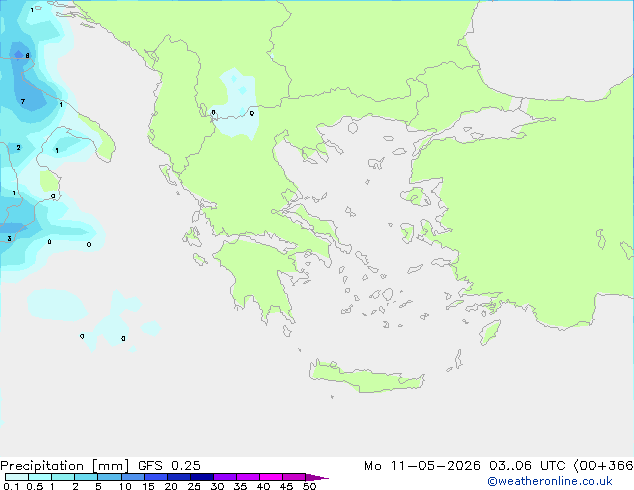Viewport: 634px width, 490px height.
Task: Click the legend label '10'
Action: (x=125, y=486)
